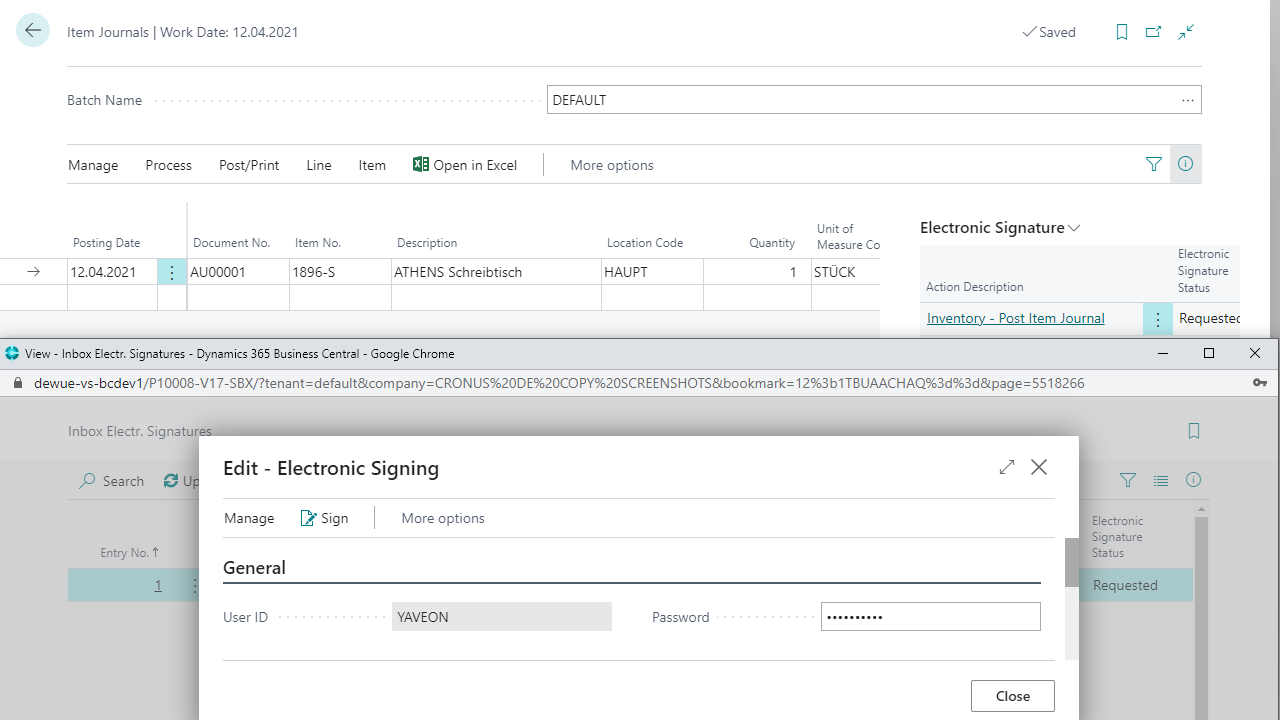
Task: Open the Line menu
Action: click(x=319, y=165)
